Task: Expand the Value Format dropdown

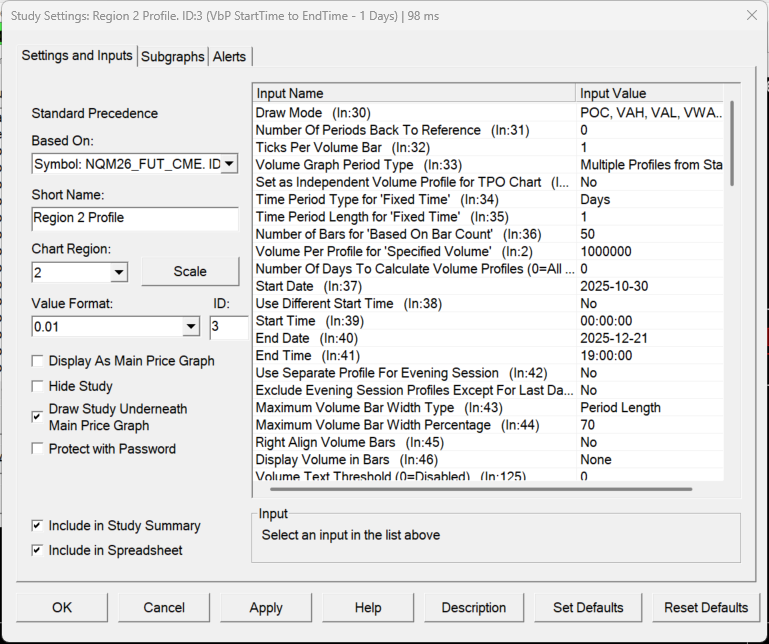Action: pos(191,326)
